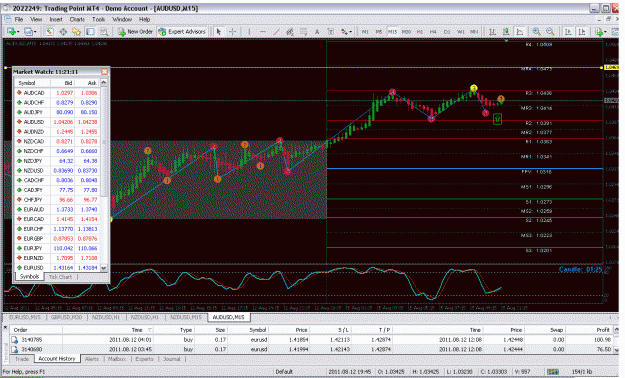Toggle the Terminal panel toolbar icon

click(x=90, y=32)
